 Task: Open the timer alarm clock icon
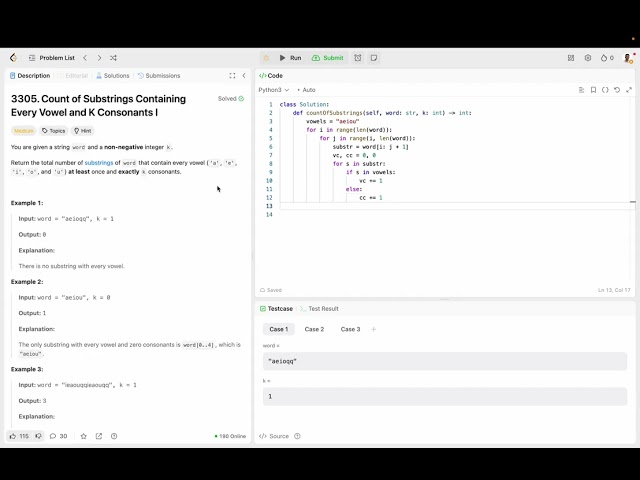[x=358, y=58]
